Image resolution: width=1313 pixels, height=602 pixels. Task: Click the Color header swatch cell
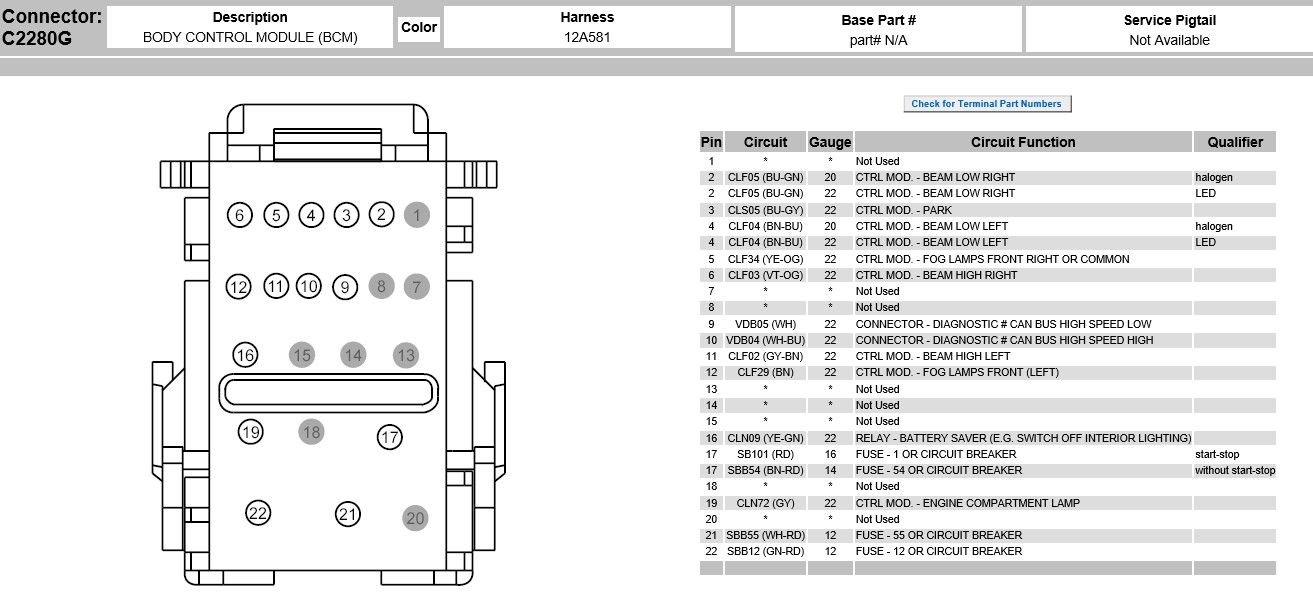pyautogui.click(x=420, y=28)
